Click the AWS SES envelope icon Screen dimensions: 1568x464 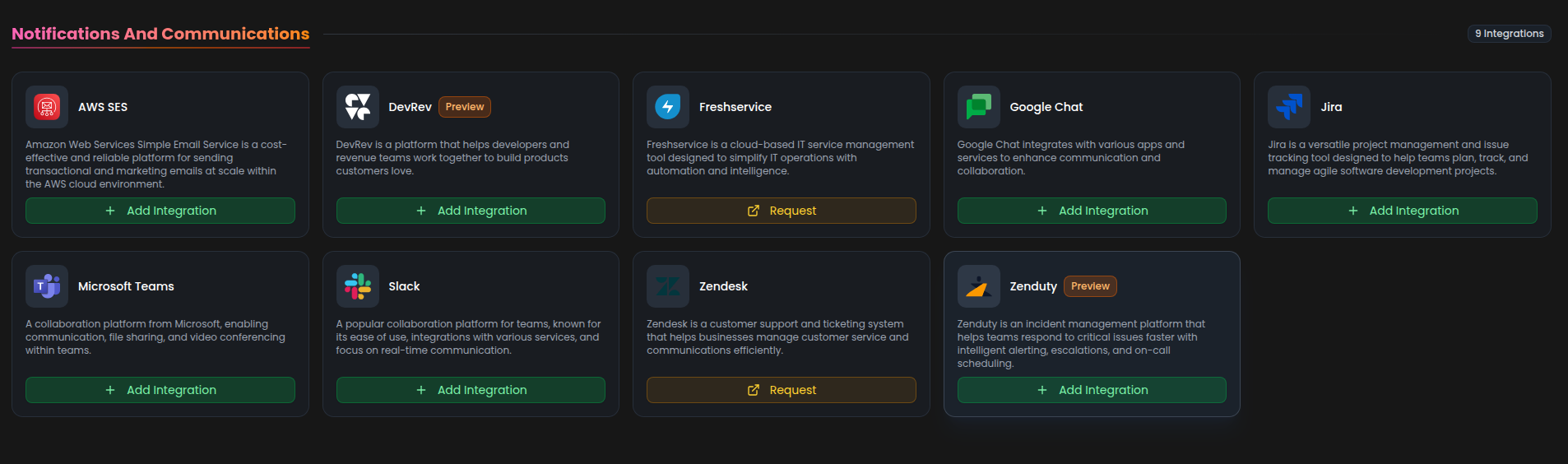coord(47,107)
